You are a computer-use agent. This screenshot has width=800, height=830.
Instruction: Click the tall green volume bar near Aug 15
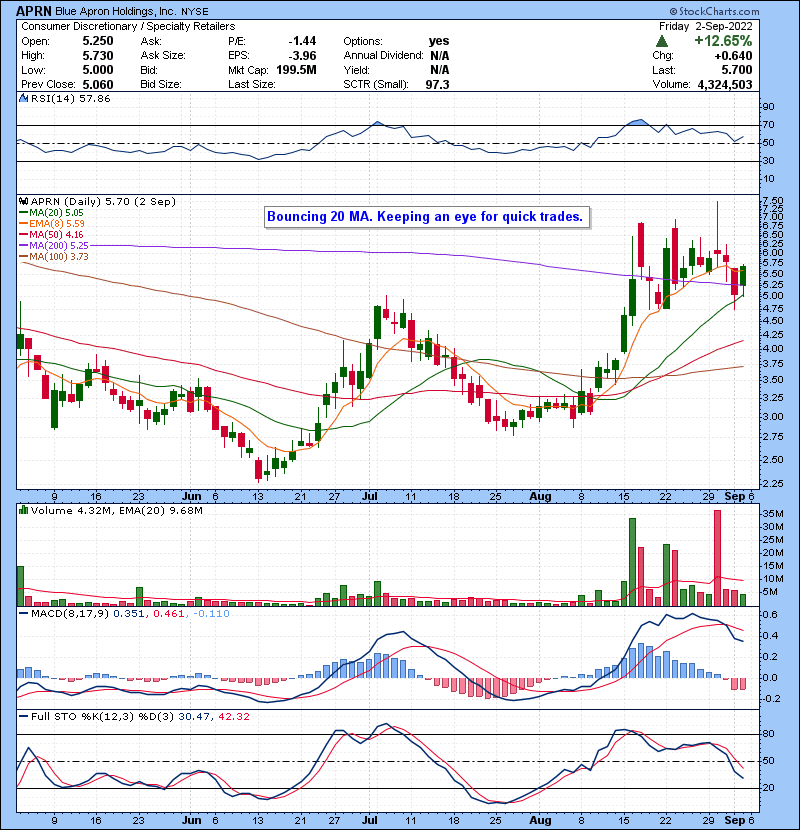pyautogui.click(x=632, y=562)
